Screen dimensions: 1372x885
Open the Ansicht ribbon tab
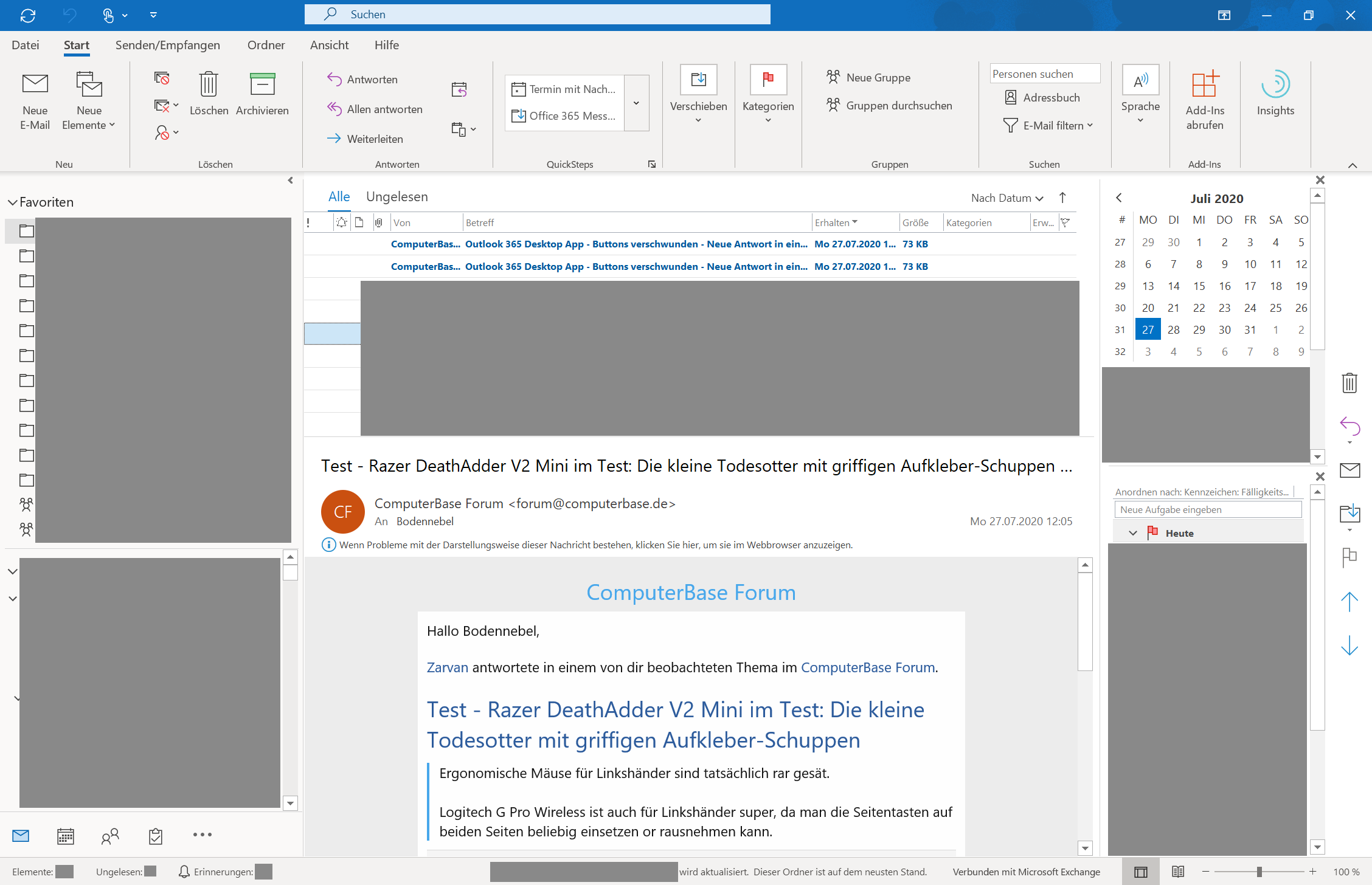(329, 46)
